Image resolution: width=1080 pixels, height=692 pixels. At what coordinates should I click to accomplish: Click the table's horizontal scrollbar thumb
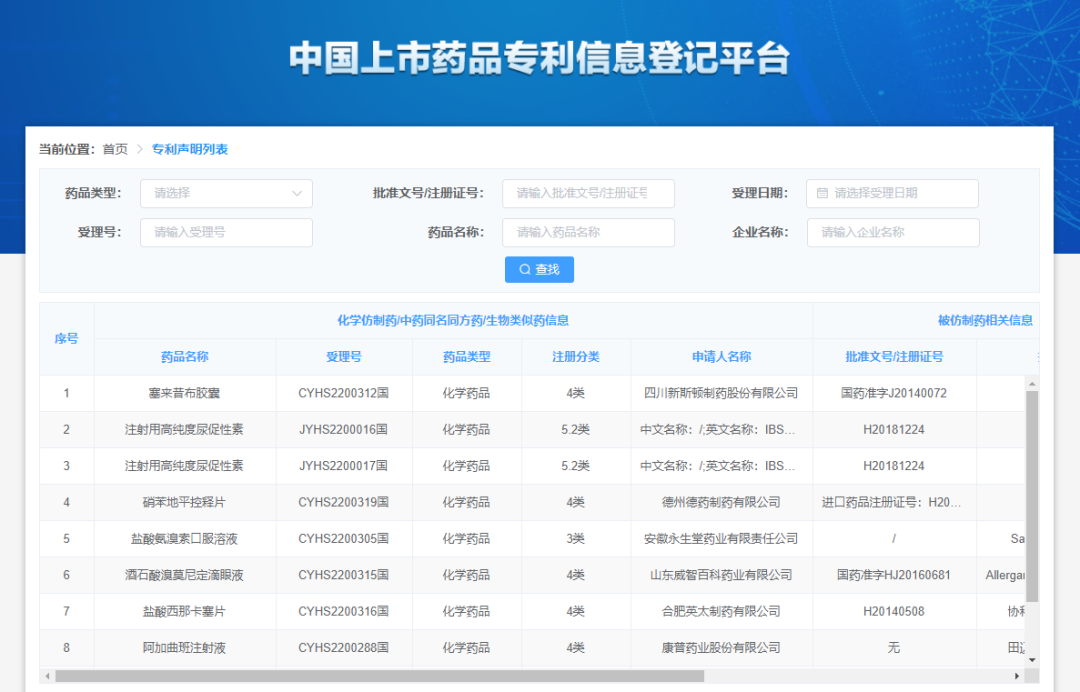point(380,676)
